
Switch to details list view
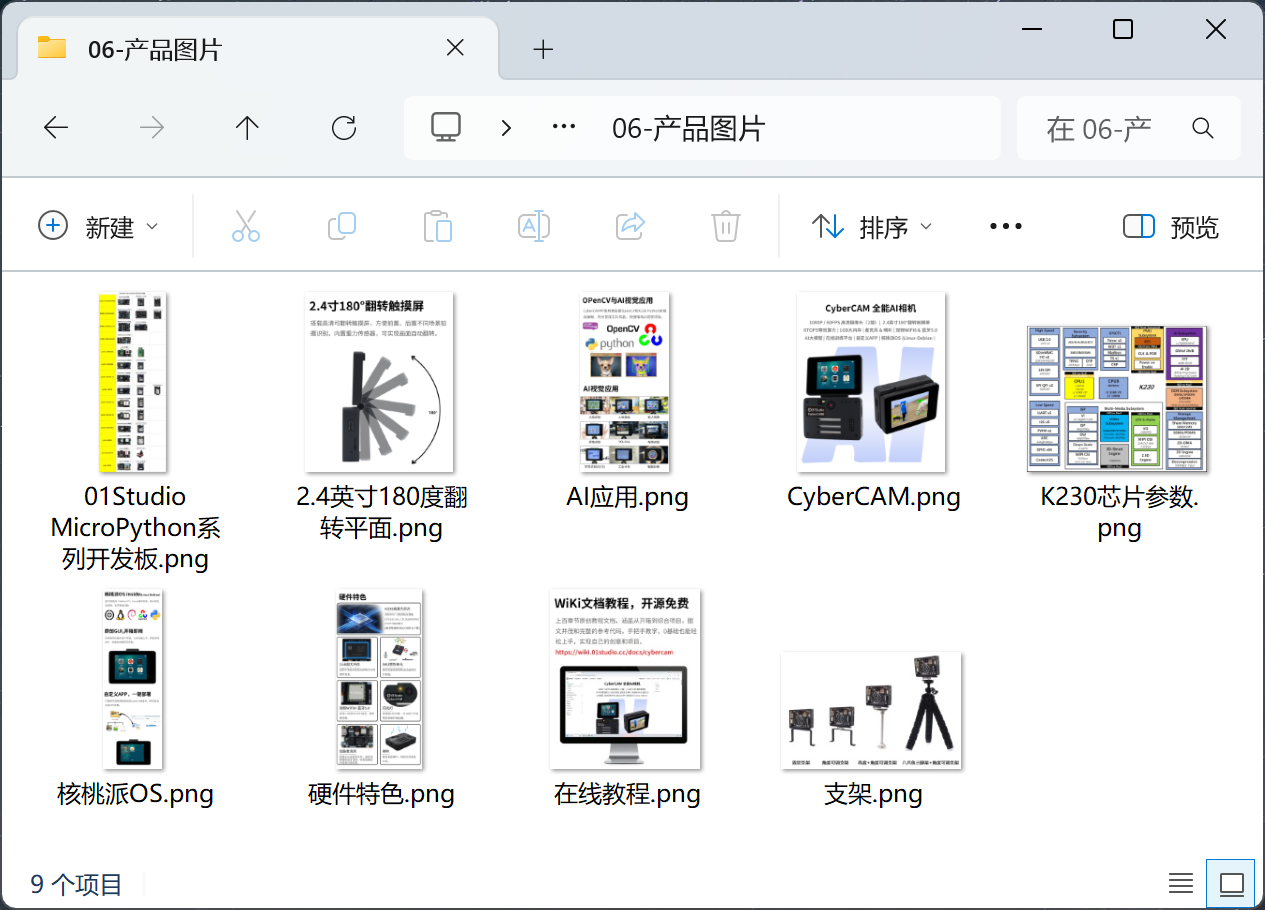(1181, 884)
